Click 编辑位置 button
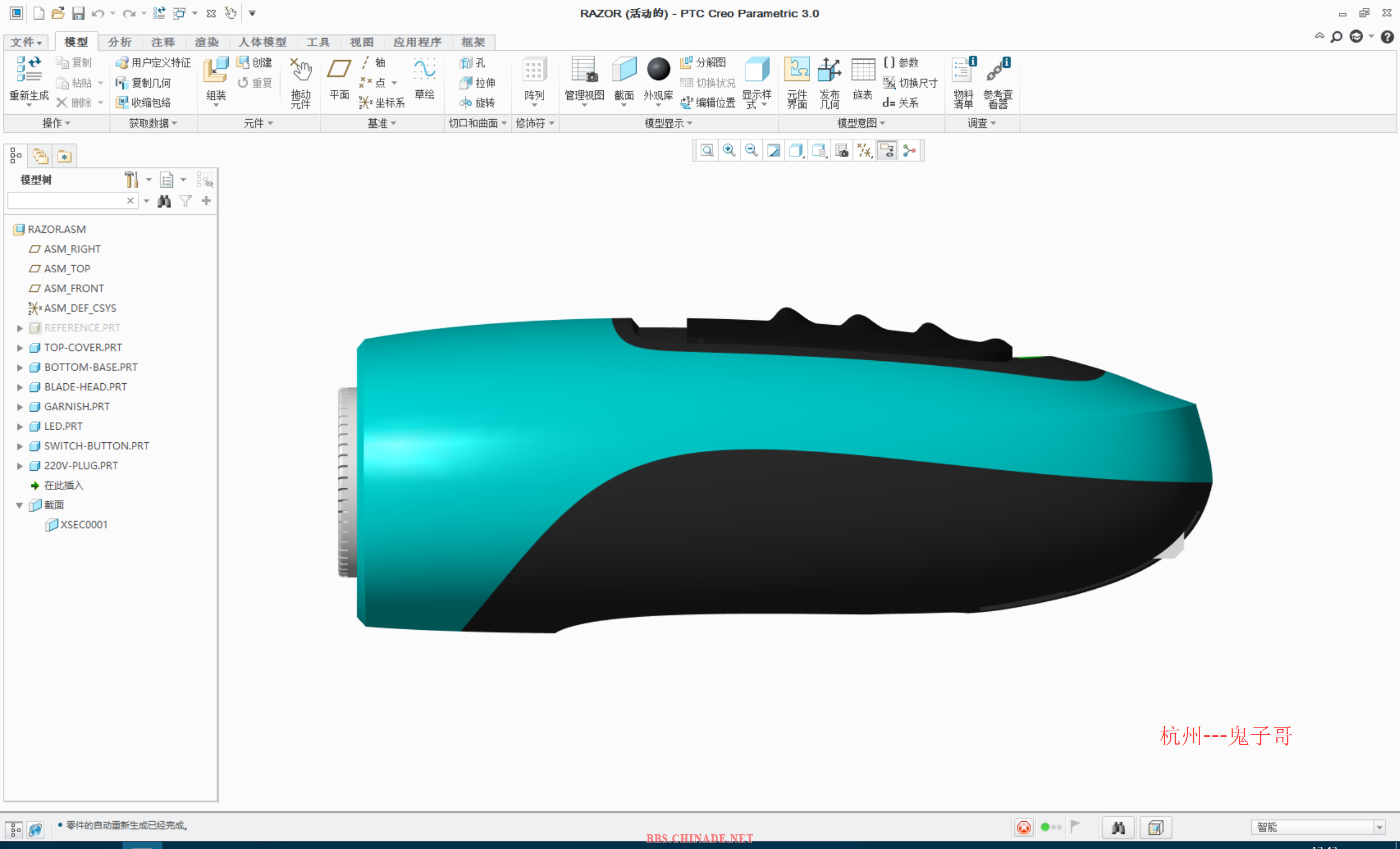This screenshot has width=1400, height=849. coord(708,103)
